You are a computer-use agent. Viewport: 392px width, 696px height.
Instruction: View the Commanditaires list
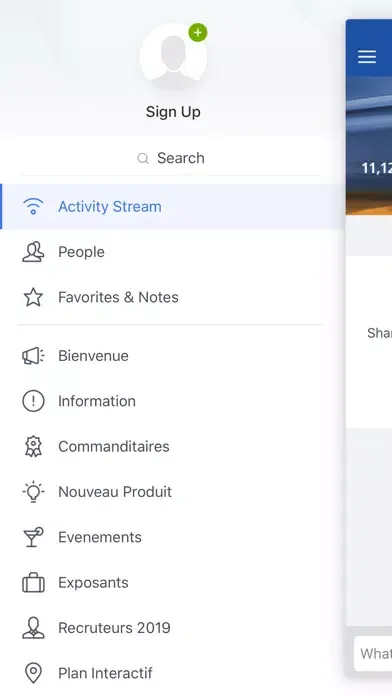[x=173, y=447]
